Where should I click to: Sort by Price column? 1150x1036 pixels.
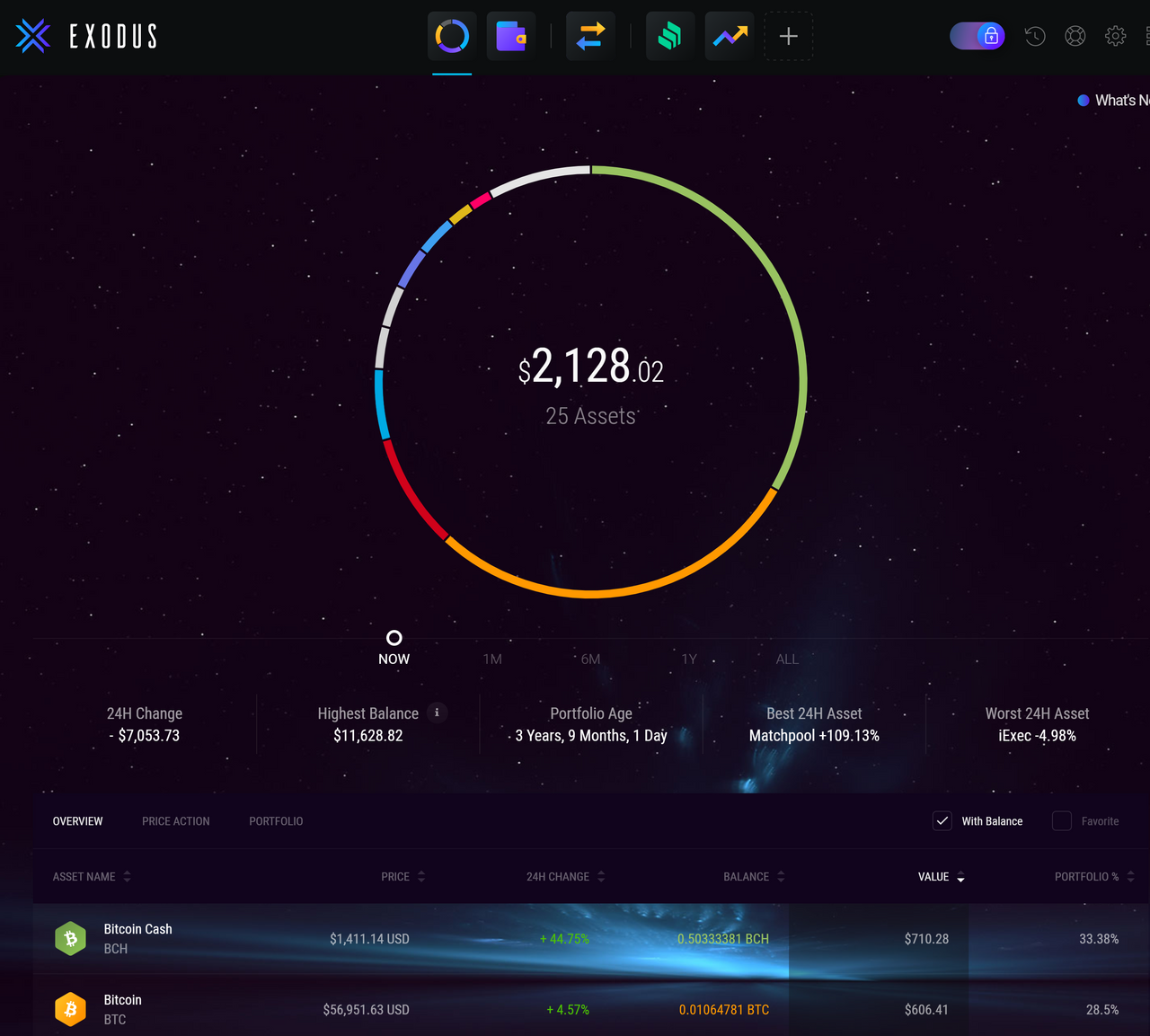tap(402, 877)
